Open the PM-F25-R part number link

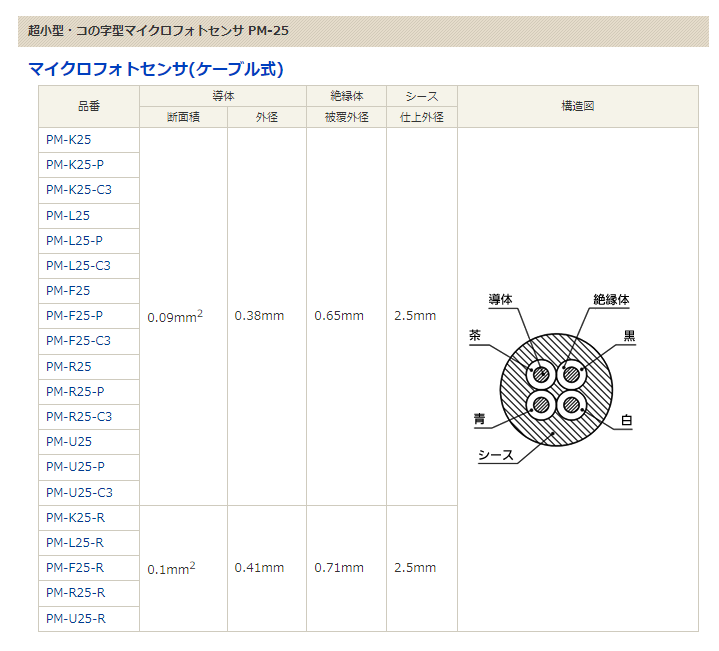click(x=75, y=568)
